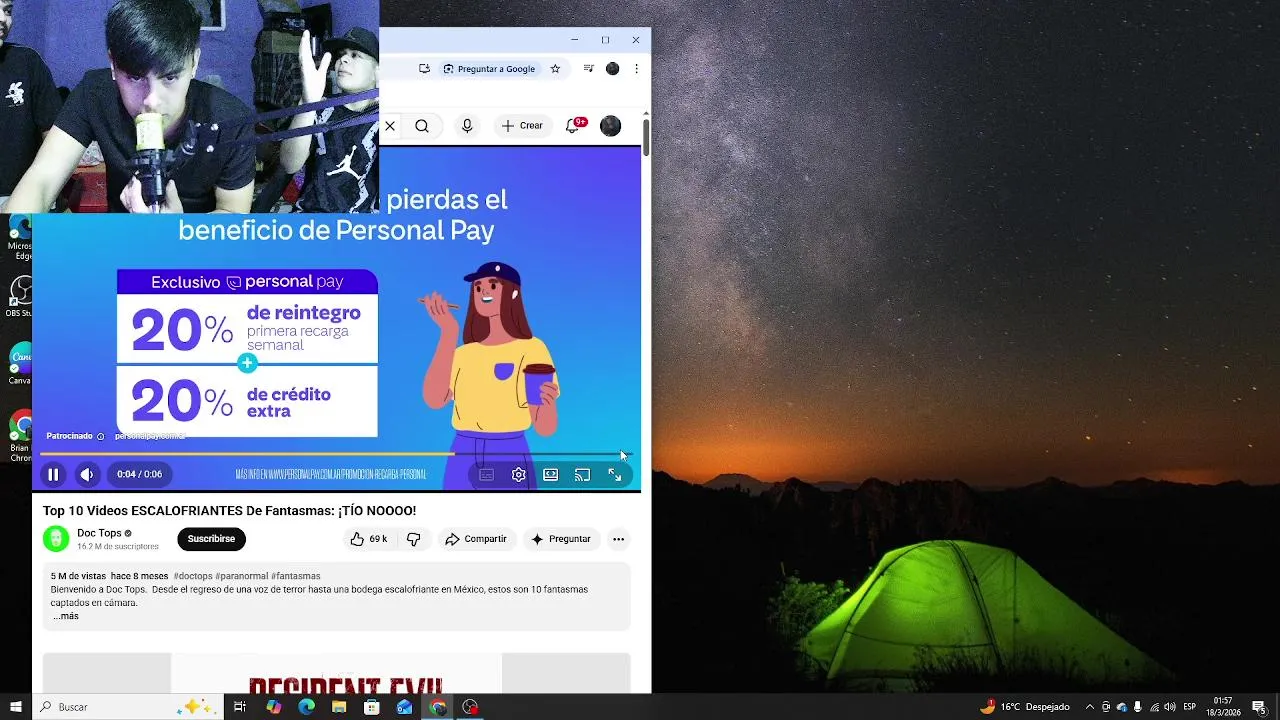This screenshot has width=1280, height=720.
Task: Clear the YouTube search box X
Action: pyautogui.click(x=390, y=126)
